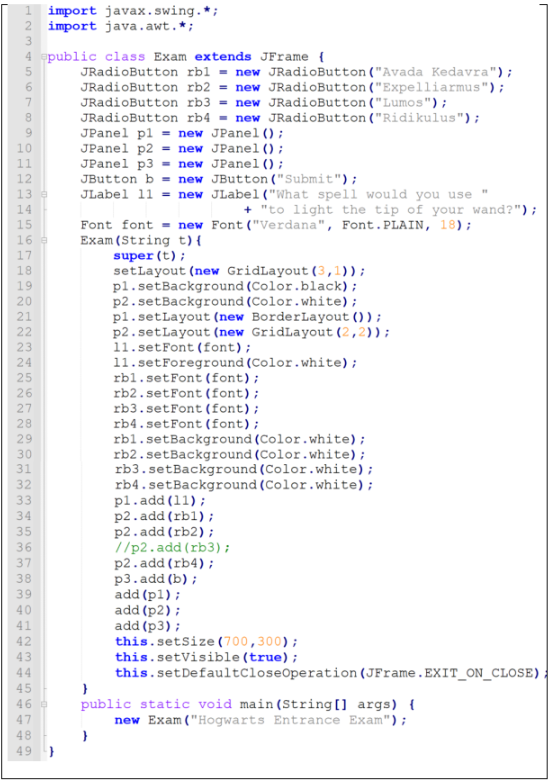Click String[] args in the main signature

(x=337, y=704)
